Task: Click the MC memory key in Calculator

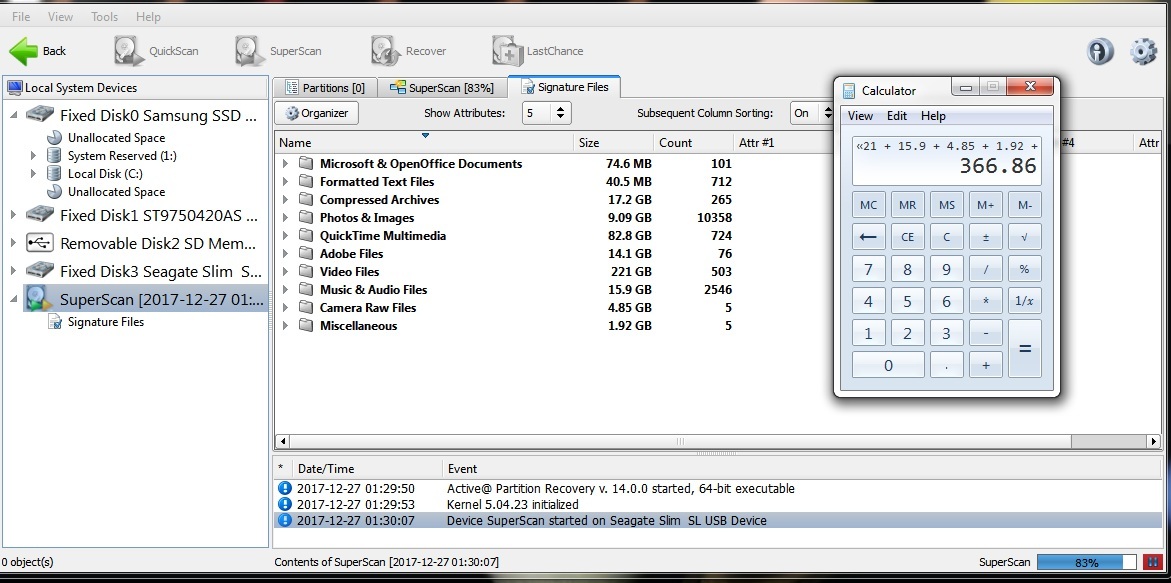Action: coord(869,205)
